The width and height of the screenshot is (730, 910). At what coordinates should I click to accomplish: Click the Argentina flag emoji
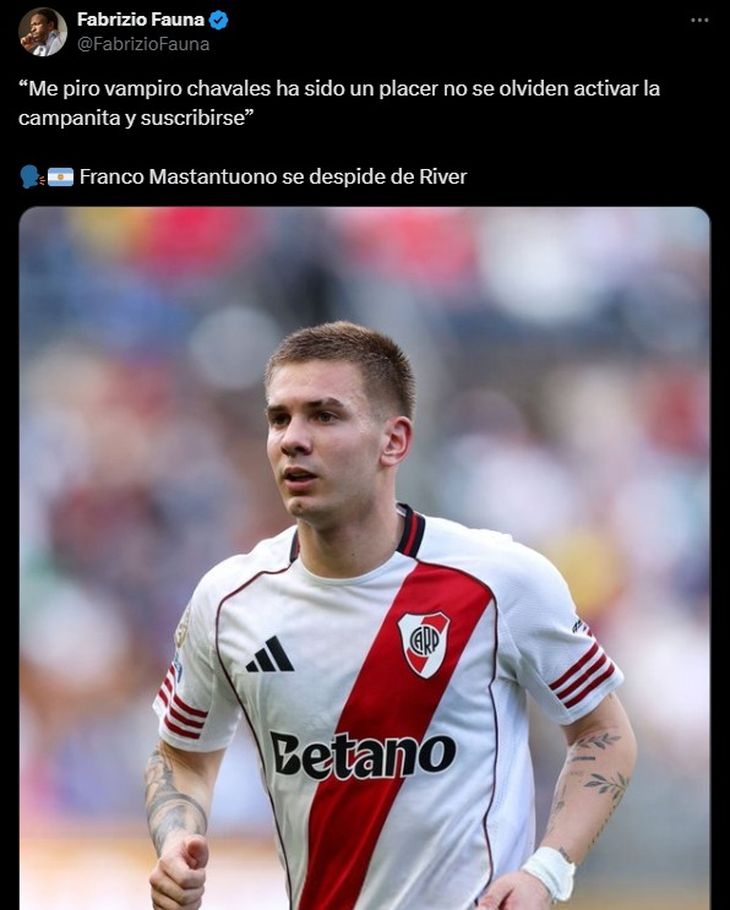(60, 177)
